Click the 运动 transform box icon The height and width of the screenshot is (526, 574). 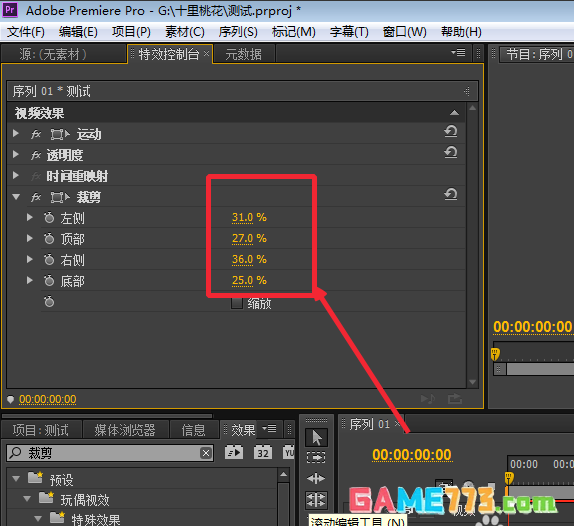point(60,134)
